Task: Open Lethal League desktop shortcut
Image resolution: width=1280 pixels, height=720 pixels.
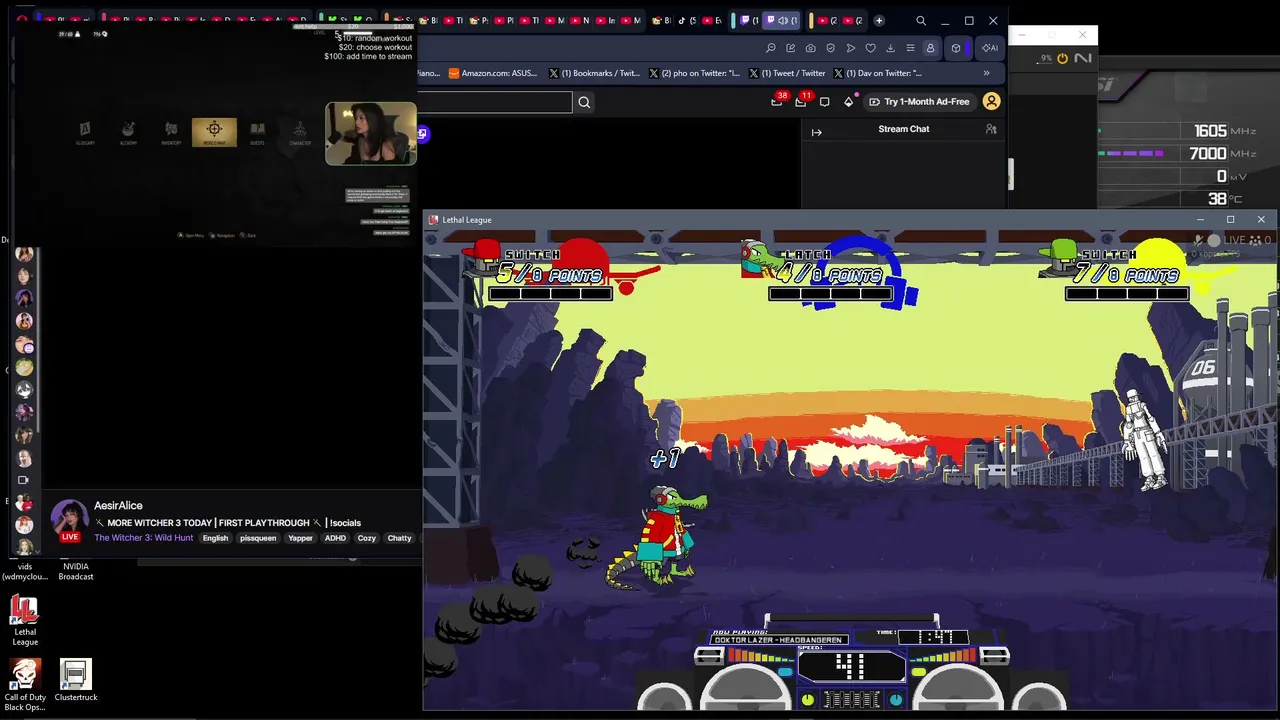Action: point(25,621)
